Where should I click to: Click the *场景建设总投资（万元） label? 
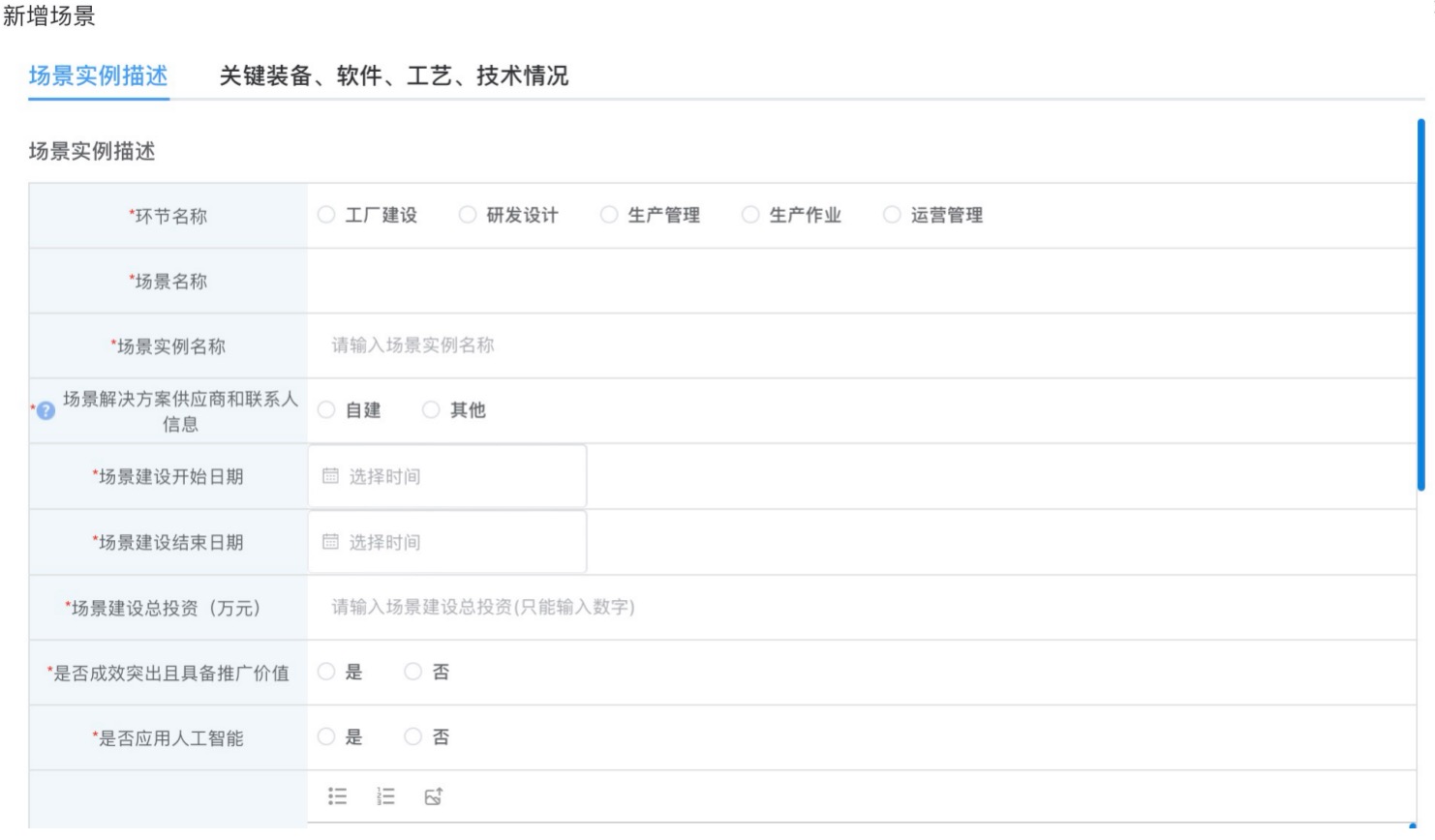pyautogui.click(x=163, y=608)
